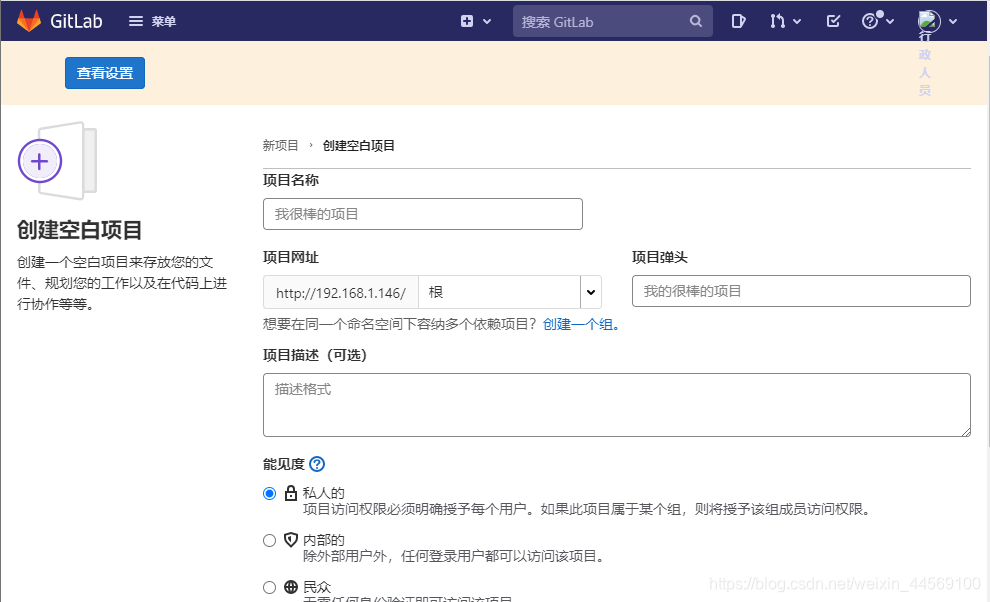
Task: Click the user avatar image
Action: 929,21
